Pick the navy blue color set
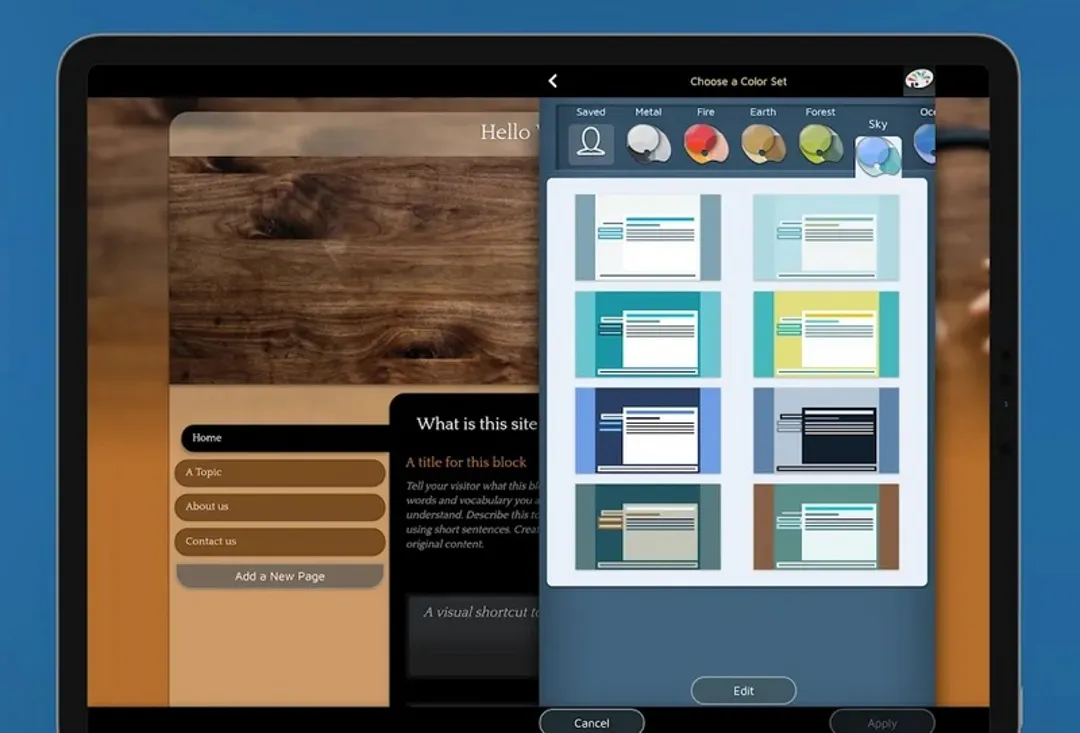Viewport: 1080px width, 733px height. coord(648,430)
